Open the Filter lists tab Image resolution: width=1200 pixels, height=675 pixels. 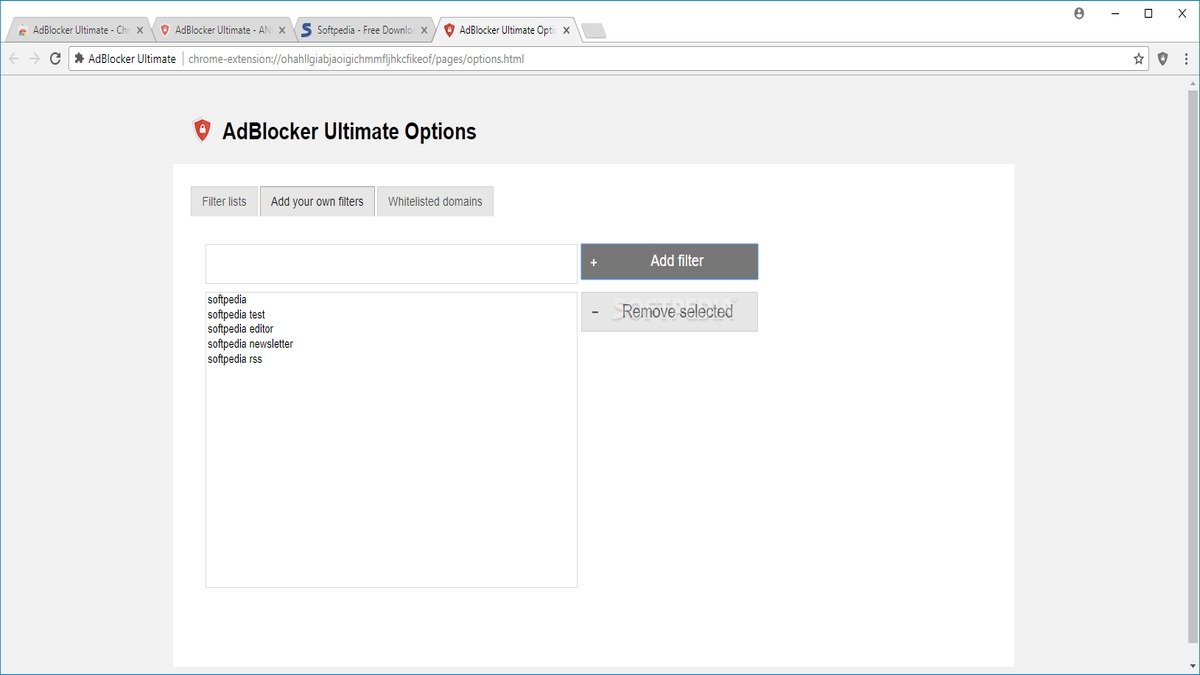(x=224, y=201)
